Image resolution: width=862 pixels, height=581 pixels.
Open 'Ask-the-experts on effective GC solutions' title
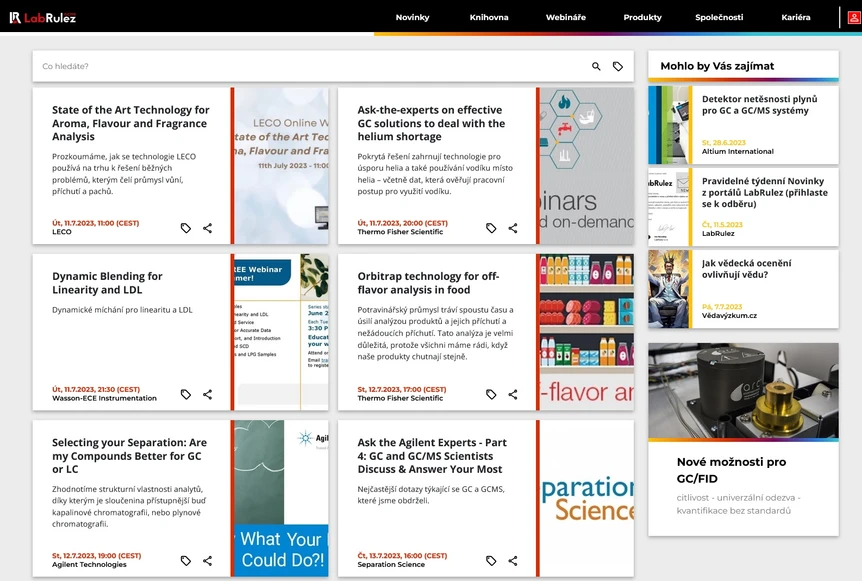(431, 123)
